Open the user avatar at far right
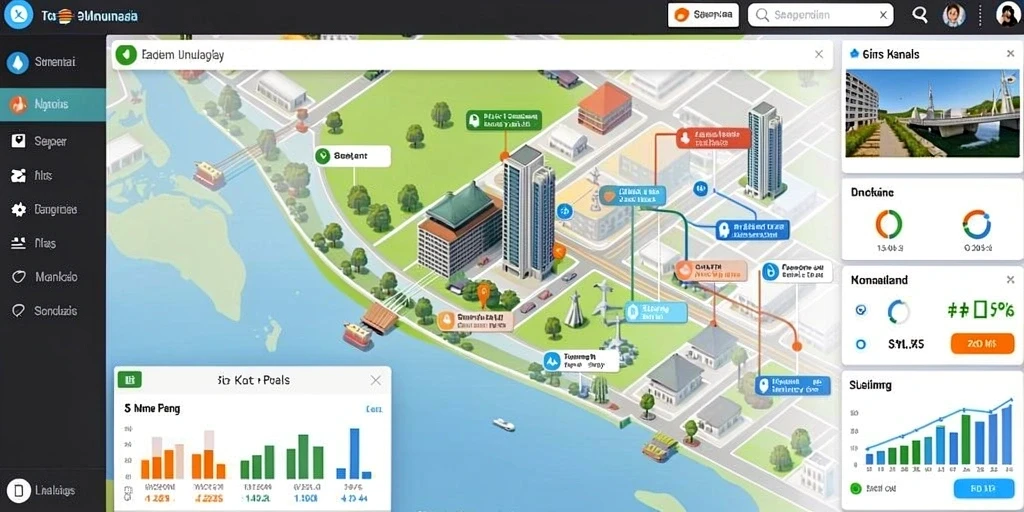Screen dimensions: 1024x512 pos(1010,14)
